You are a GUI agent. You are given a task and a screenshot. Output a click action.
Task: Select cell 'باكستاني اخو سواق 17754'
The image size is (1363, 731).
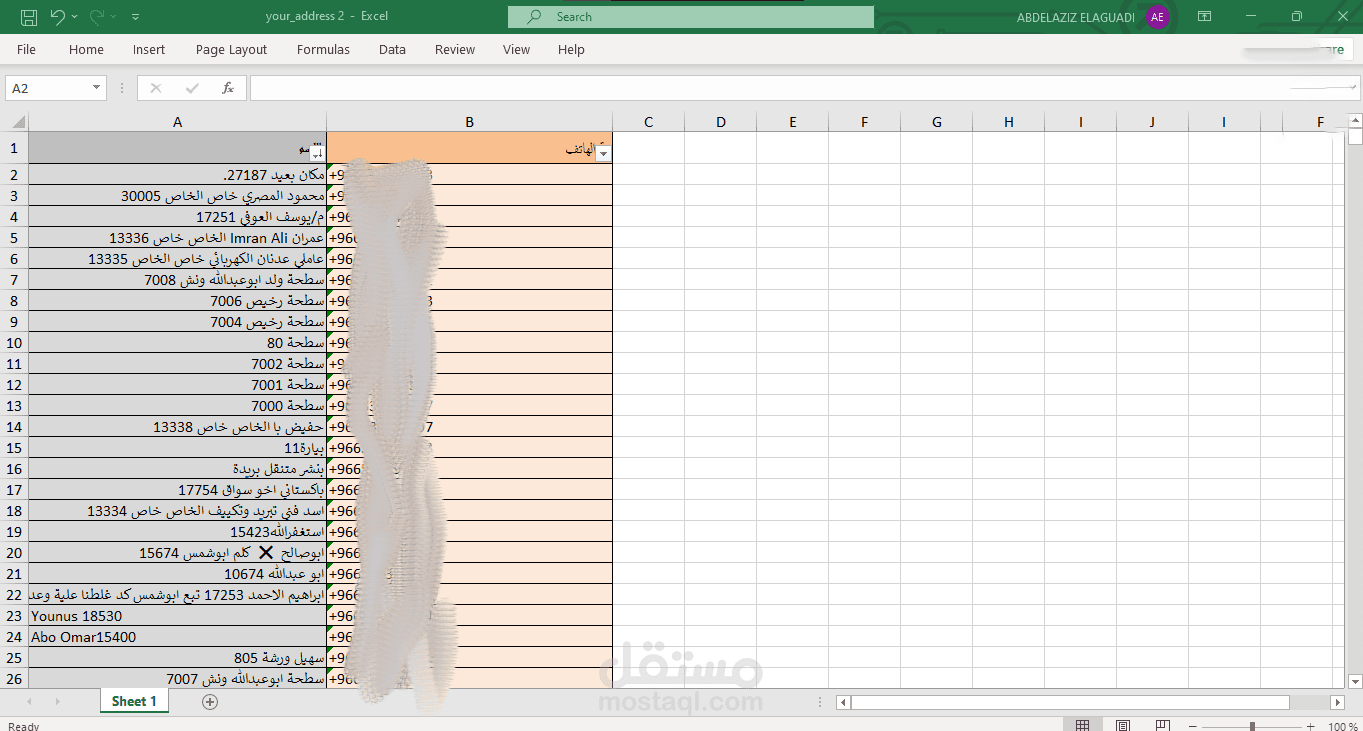(177, 490)
